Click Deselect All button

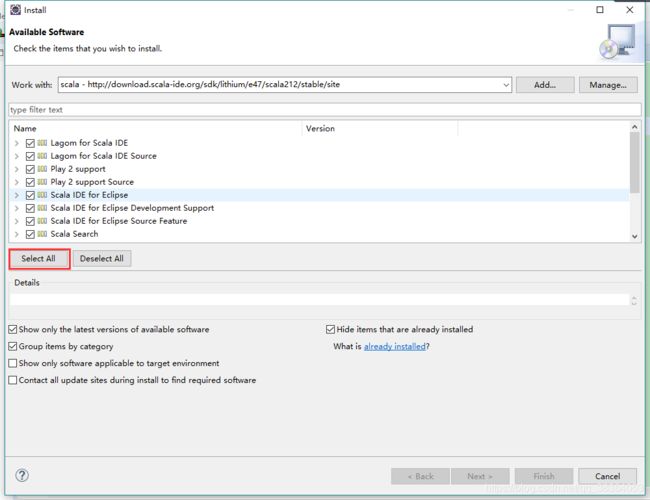click(x=102, y=259)
